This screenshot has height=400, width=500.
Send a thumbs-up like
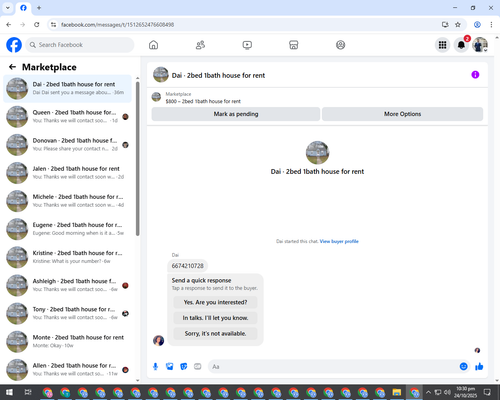click(x=479, y=367)
